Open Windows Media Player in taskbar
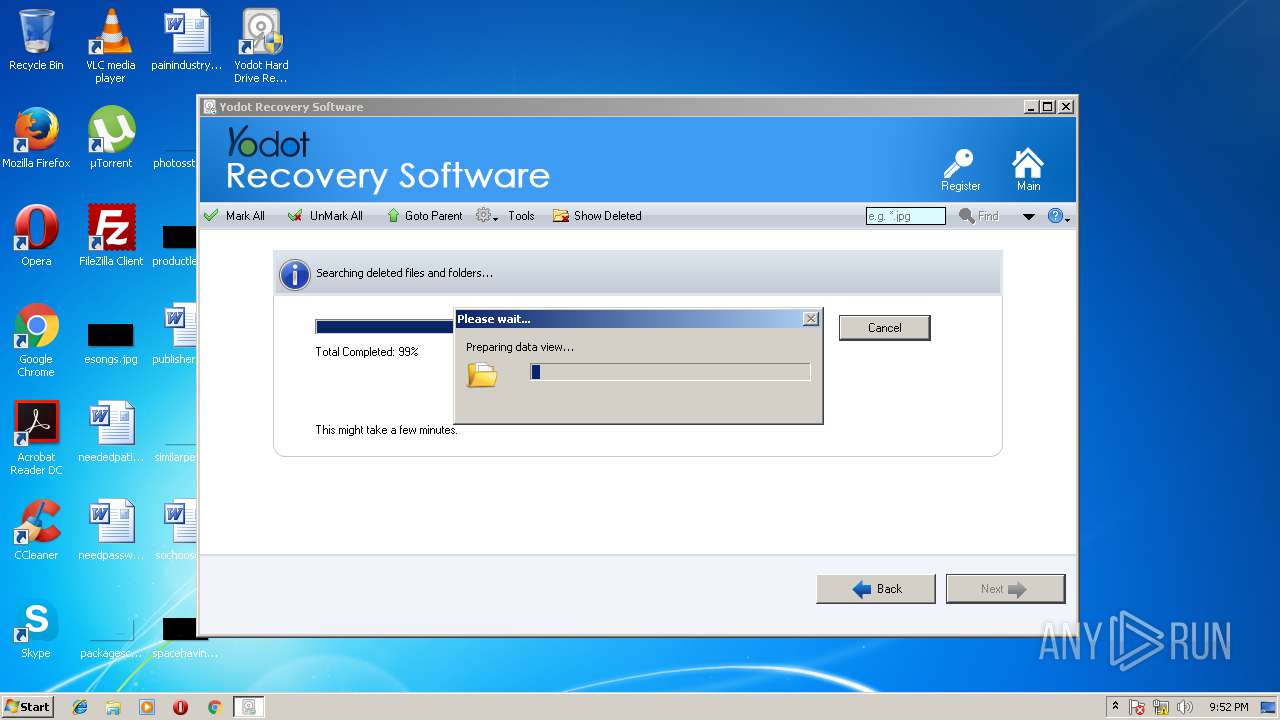Image resolution: width=1280 pixels, height=720 pixels. coord(147,707)
